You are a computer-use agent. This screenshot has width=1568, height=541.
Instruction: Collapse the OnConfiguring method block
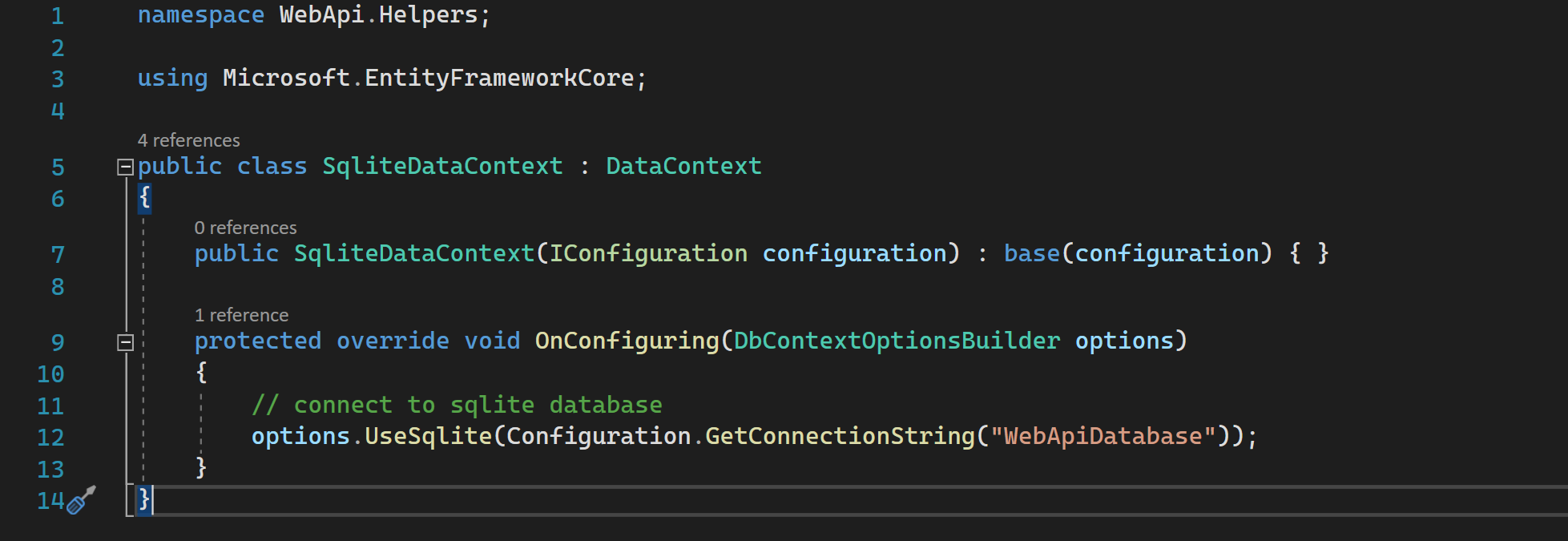(x=125, y=342)
